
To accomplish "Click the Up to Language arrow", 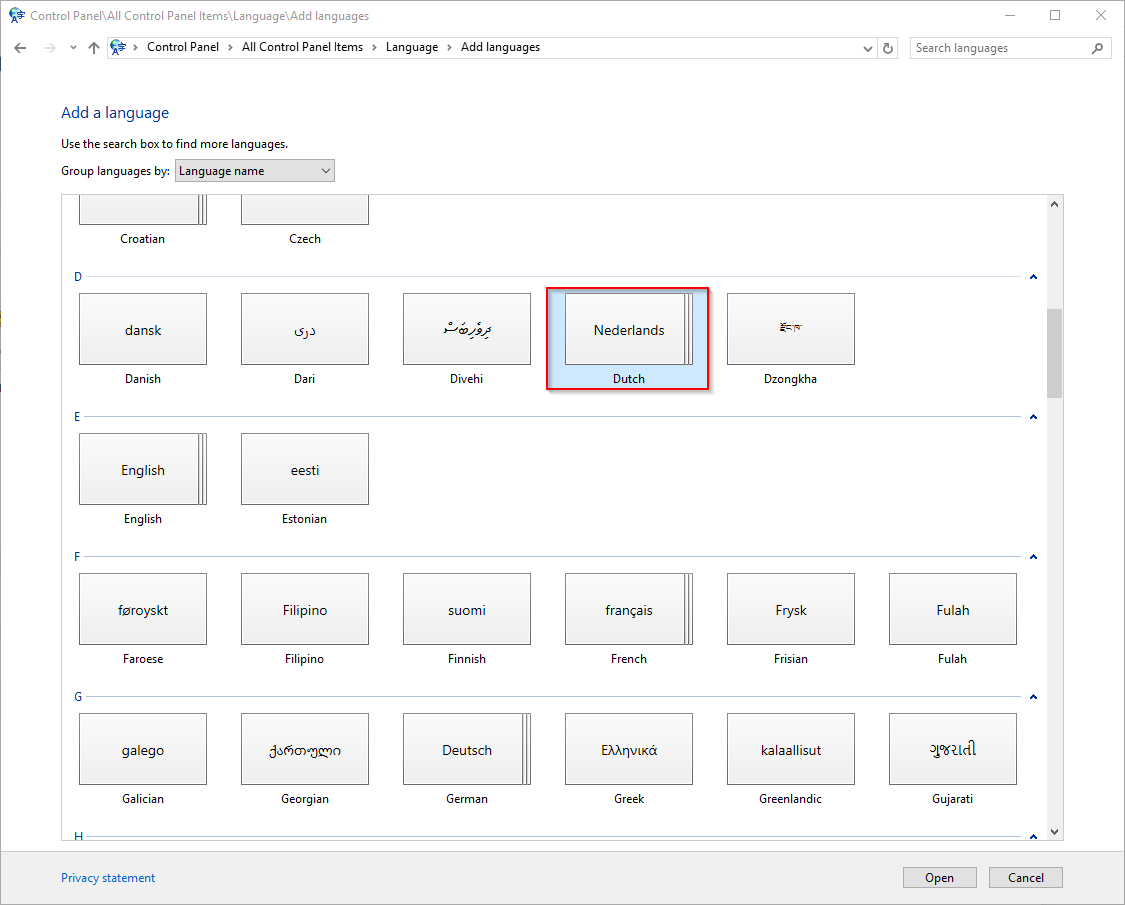I will click(94, 48).
